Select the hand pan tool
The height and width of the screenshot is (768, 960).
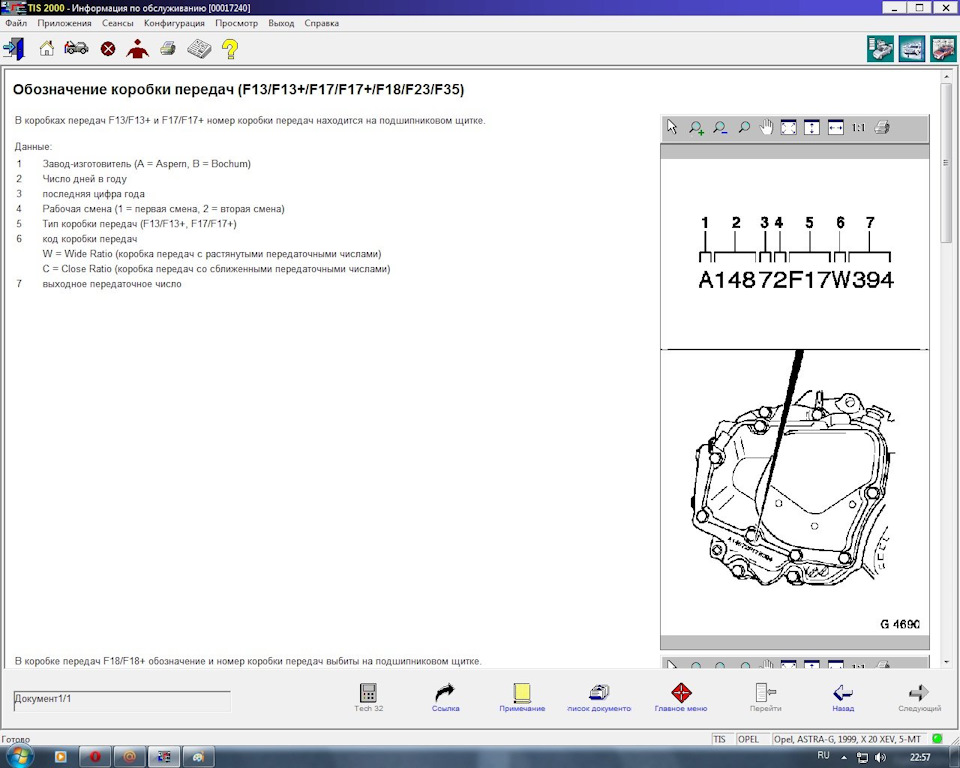coord(766,128)
